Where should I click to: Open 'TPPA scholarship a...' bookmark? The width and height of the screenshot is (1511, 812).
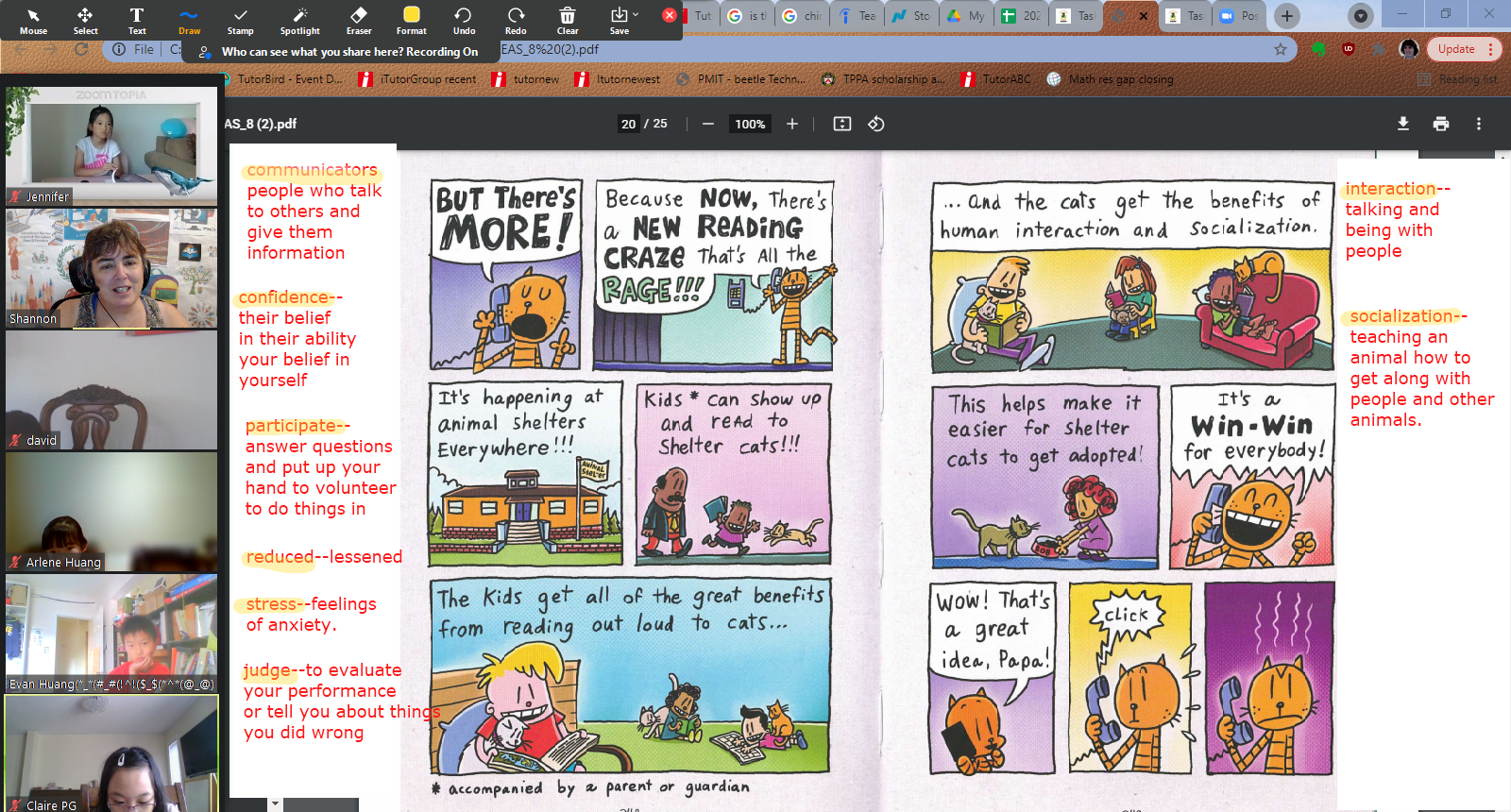pos(883,79)
